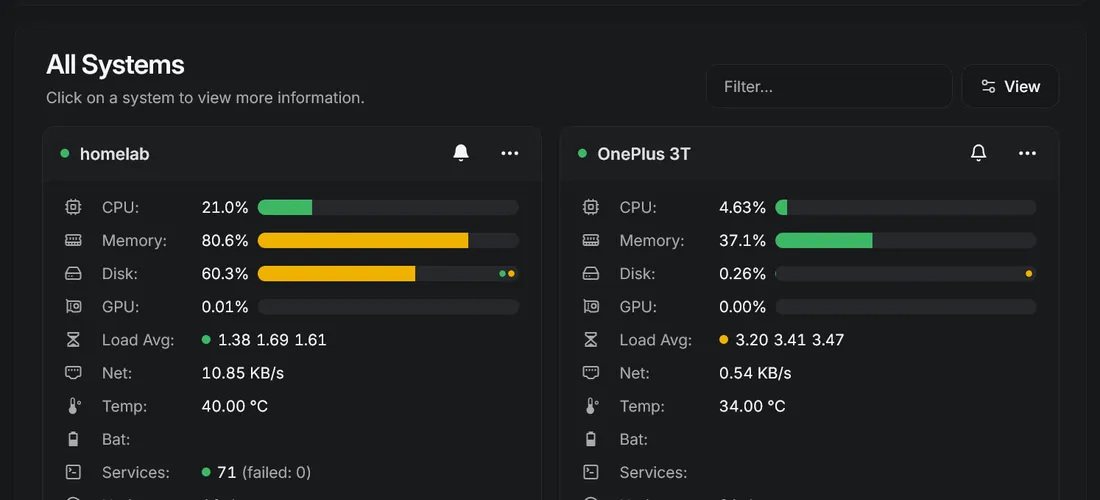
Task: Click OnePlus 3T temperature 34.00 °C
Action: point(752,406)
